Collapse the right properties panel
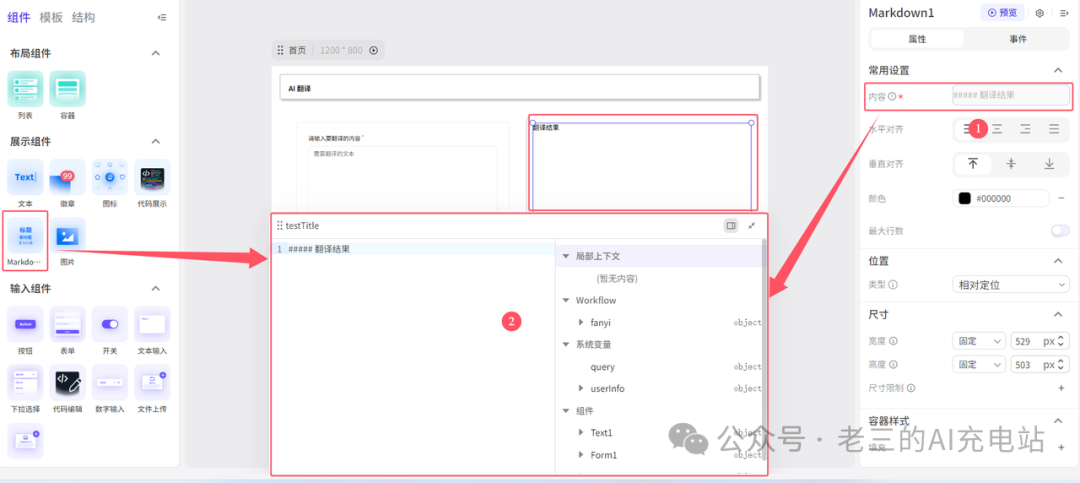 tap(1063, 13)
